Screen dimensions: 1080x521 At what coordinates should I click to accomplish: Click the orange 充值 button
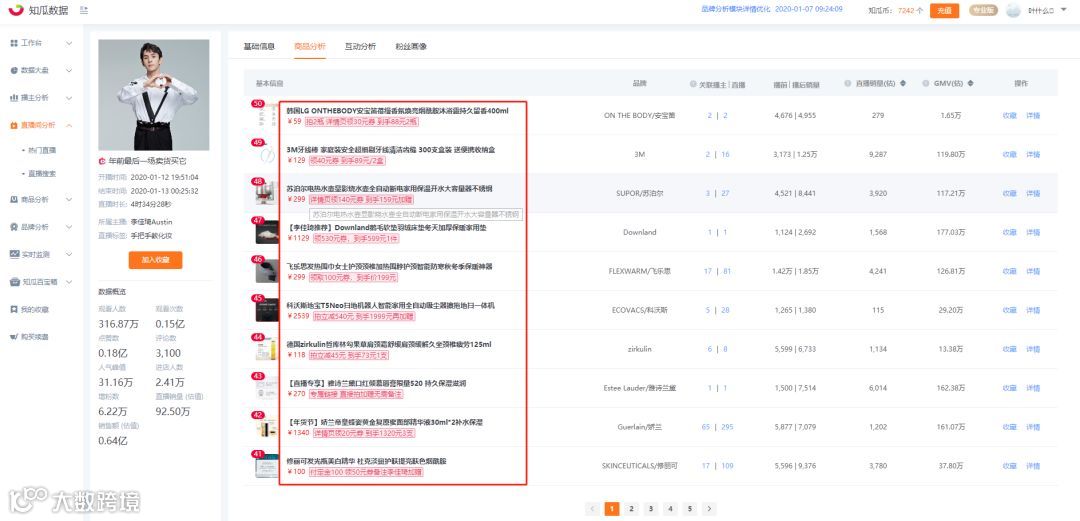[x=944, y=10]
